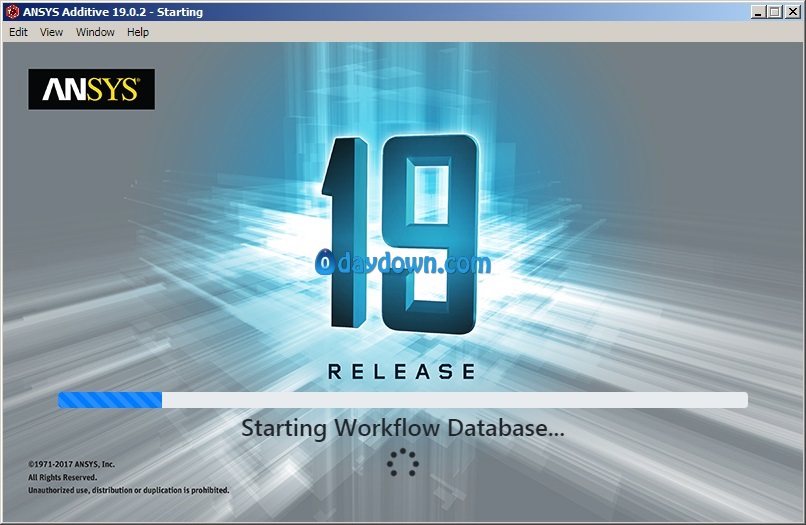Open the Help menu
Image resolution: width=806 pixels, height=525 pixels.
point(138,32)
